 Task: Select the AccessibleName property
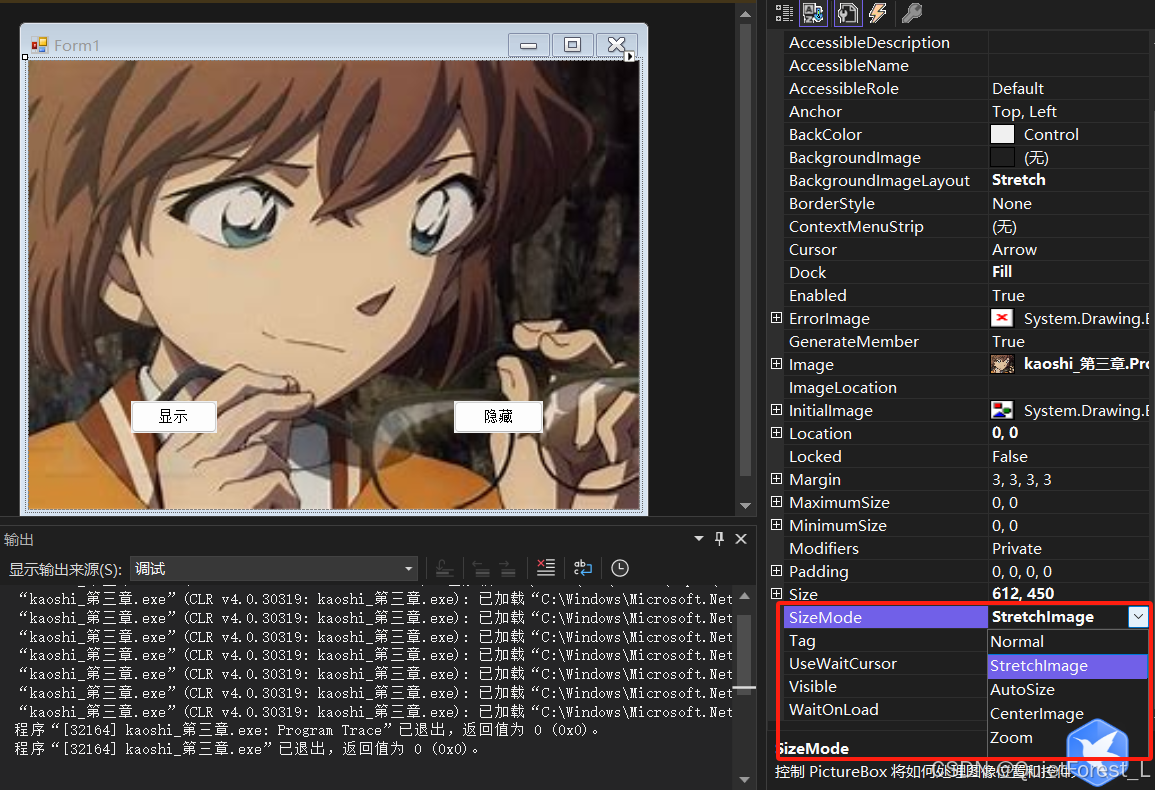[965, 65]
